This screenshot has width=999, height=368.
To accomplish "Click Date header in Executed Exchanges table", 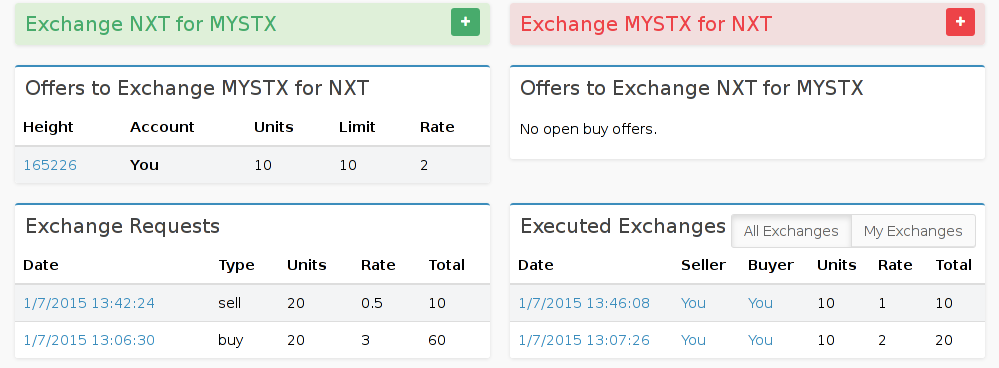I will coord(536,265).
